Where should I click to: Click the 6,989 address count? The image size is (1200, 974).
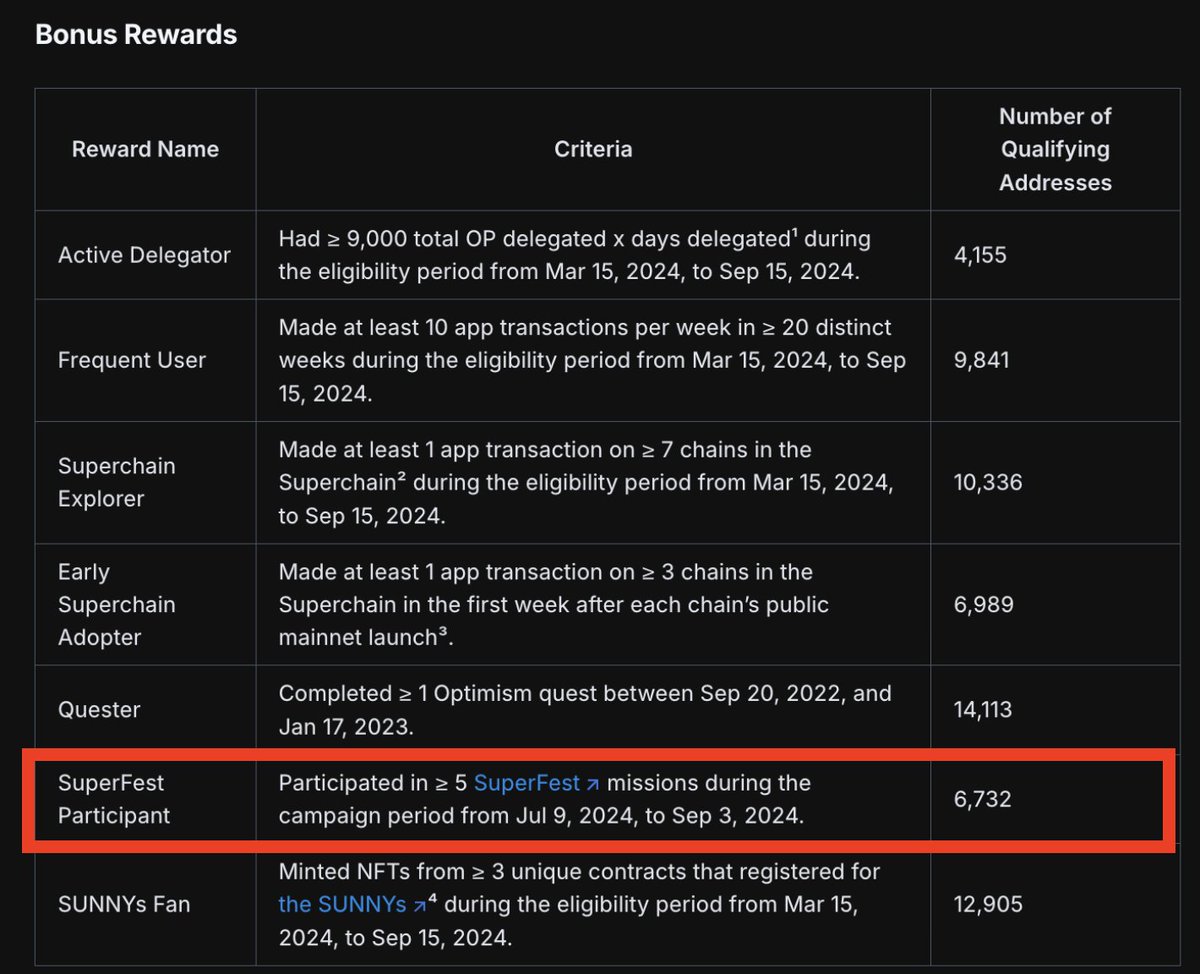tap(984, 605)
